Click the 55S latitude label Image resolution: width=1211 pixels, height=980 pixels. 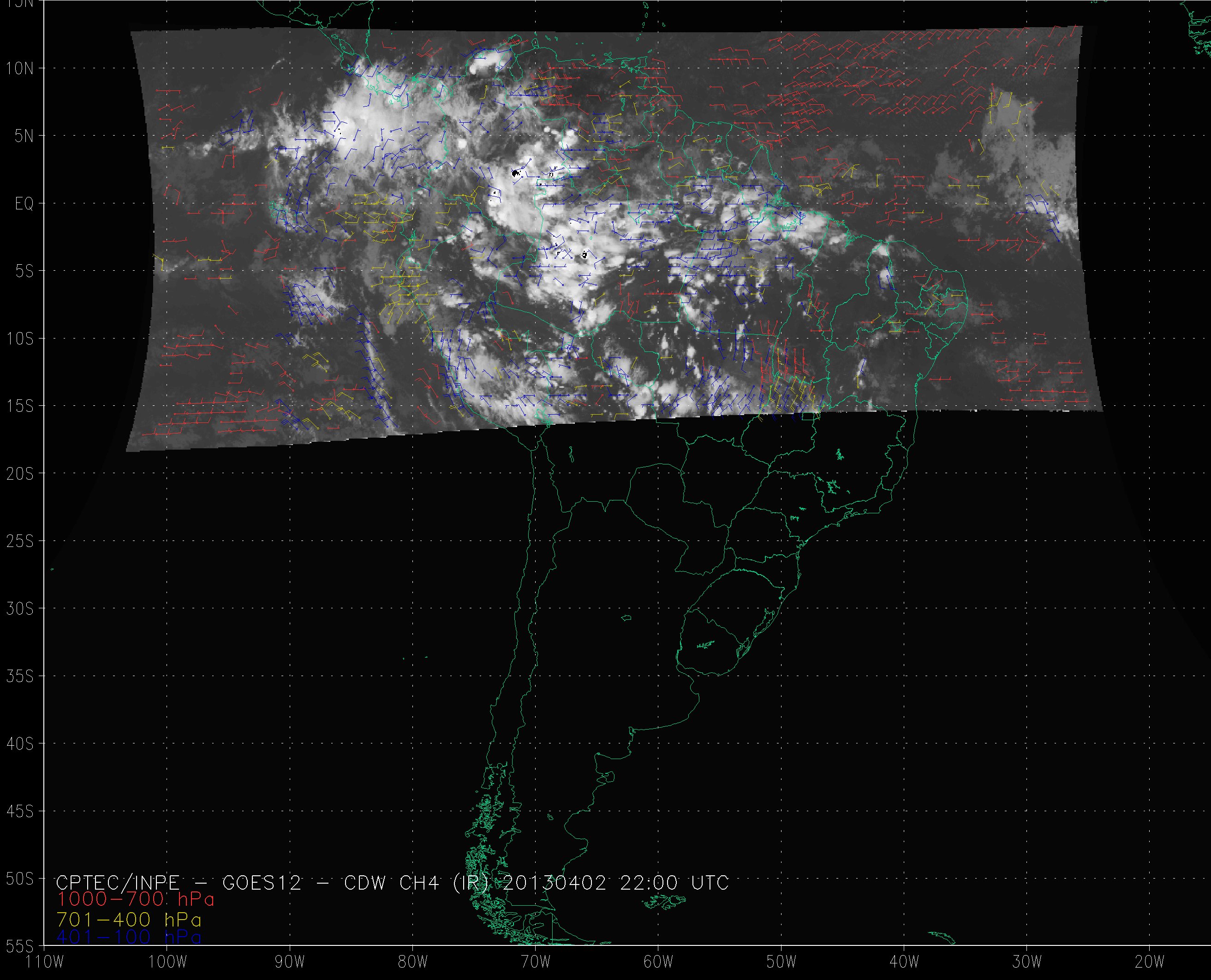[20, 945]
